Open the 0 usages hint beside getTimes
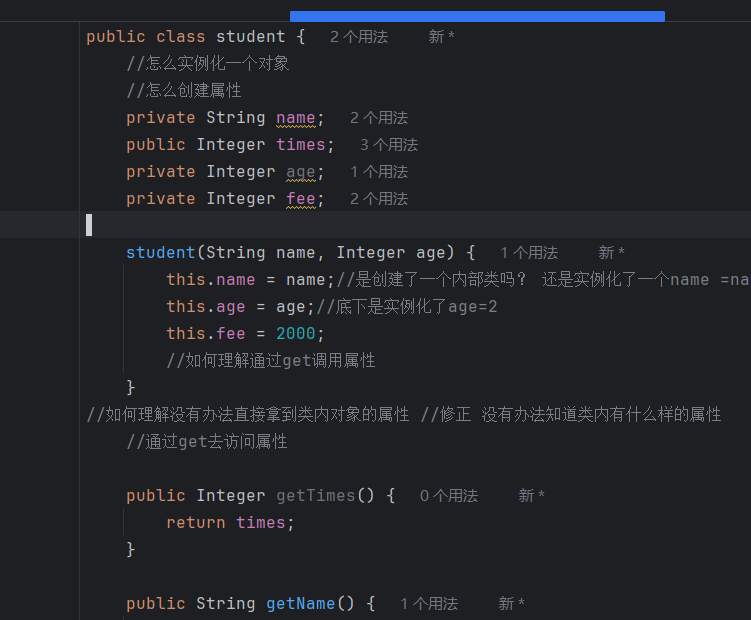Image resolution: width=751 pixels, height=620 pixels. [x=449, y=496]
